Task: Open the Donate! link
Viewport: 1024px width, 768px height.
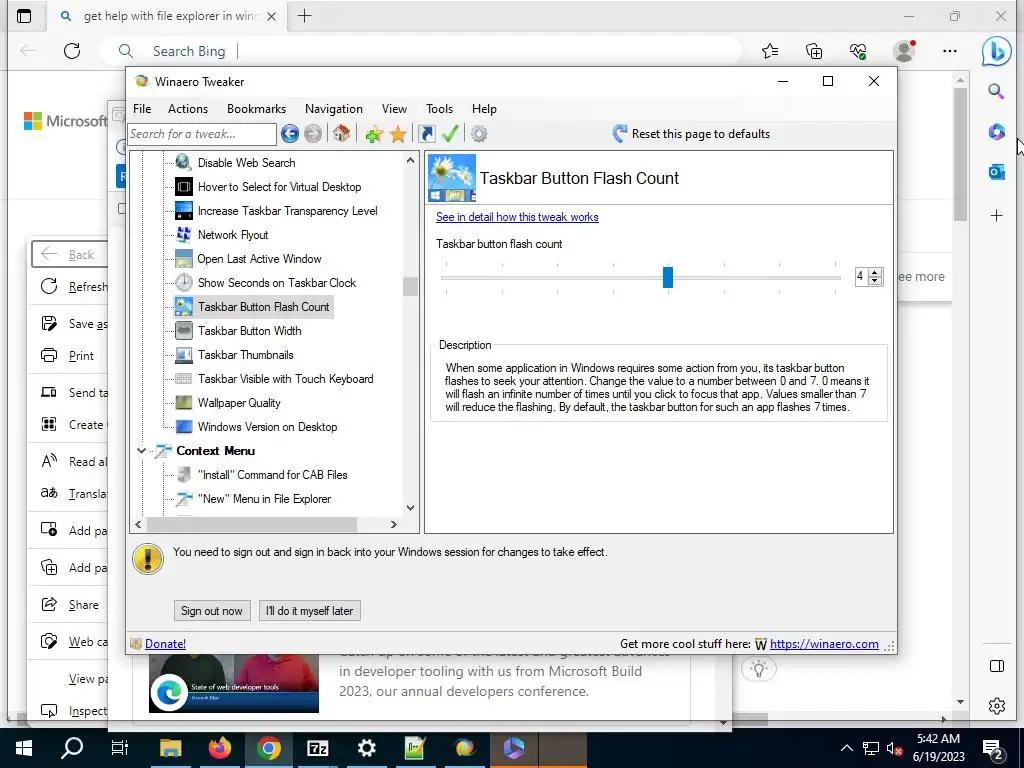Action: [165, 644]
